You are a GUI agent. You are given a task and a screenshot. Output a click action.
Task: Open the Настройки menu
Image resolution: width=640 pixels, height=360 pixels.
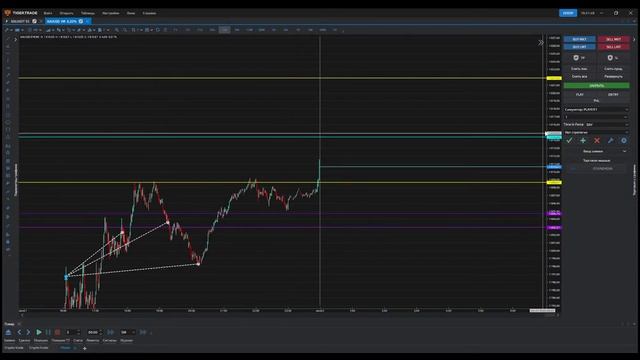click(x=111, y=13)
